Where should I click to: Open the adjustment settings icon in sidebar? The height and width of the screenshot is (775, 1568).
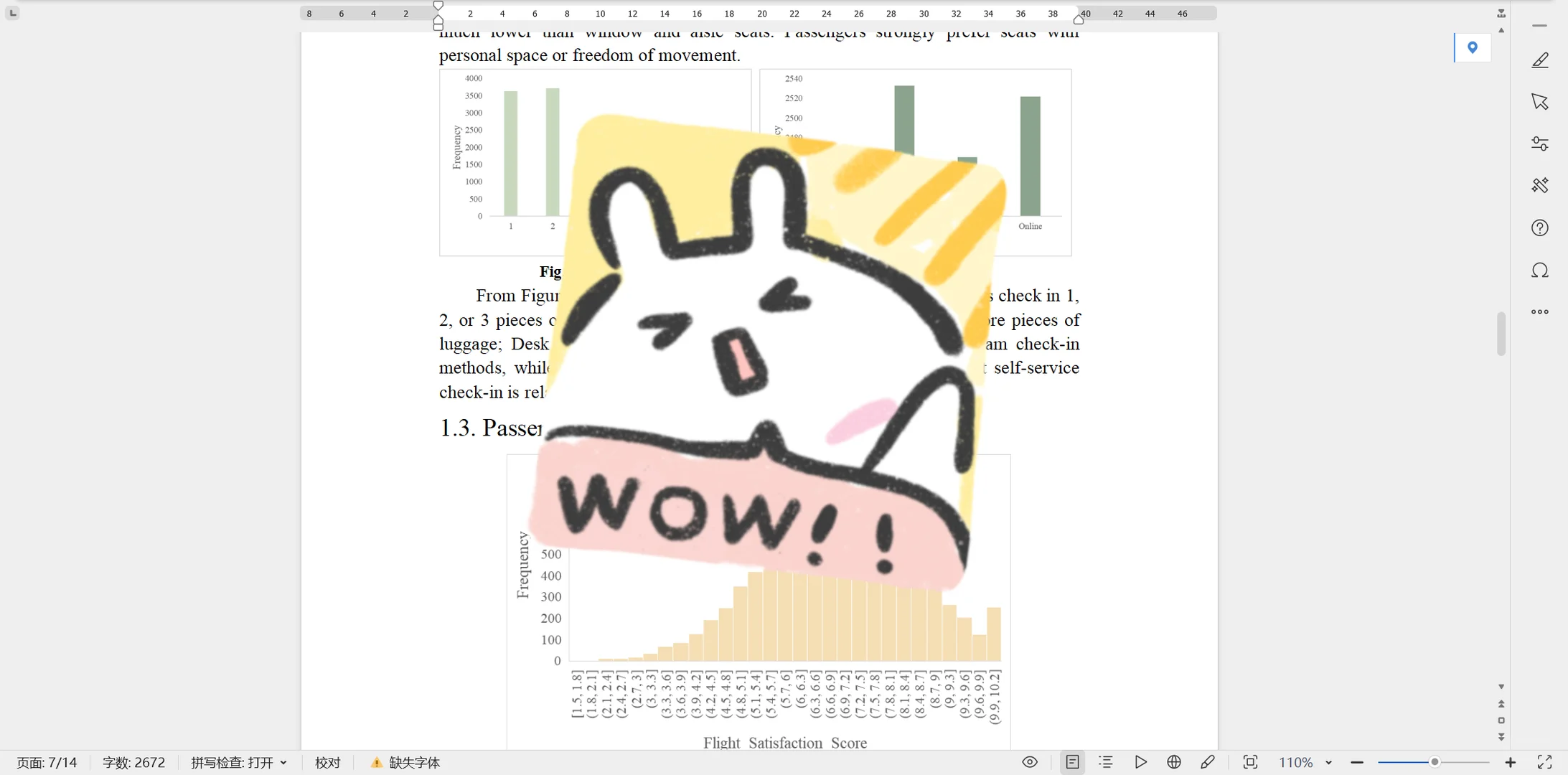1541,144
